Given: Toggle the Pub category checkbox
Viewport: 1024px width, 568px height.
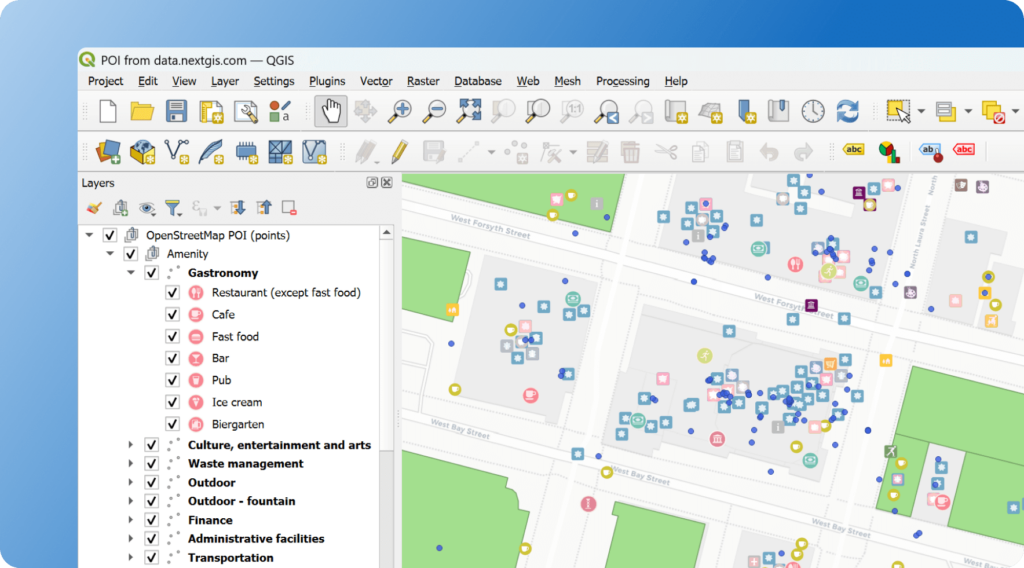Looking at the screenshot, I should pyautogui.click(x=172, y=381).
